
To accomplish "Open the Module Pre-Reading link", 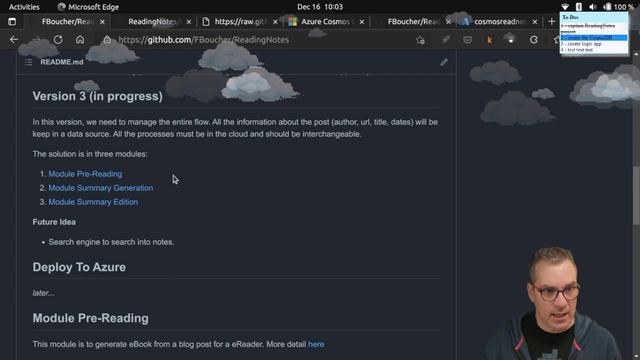I will tap(85, 174).
